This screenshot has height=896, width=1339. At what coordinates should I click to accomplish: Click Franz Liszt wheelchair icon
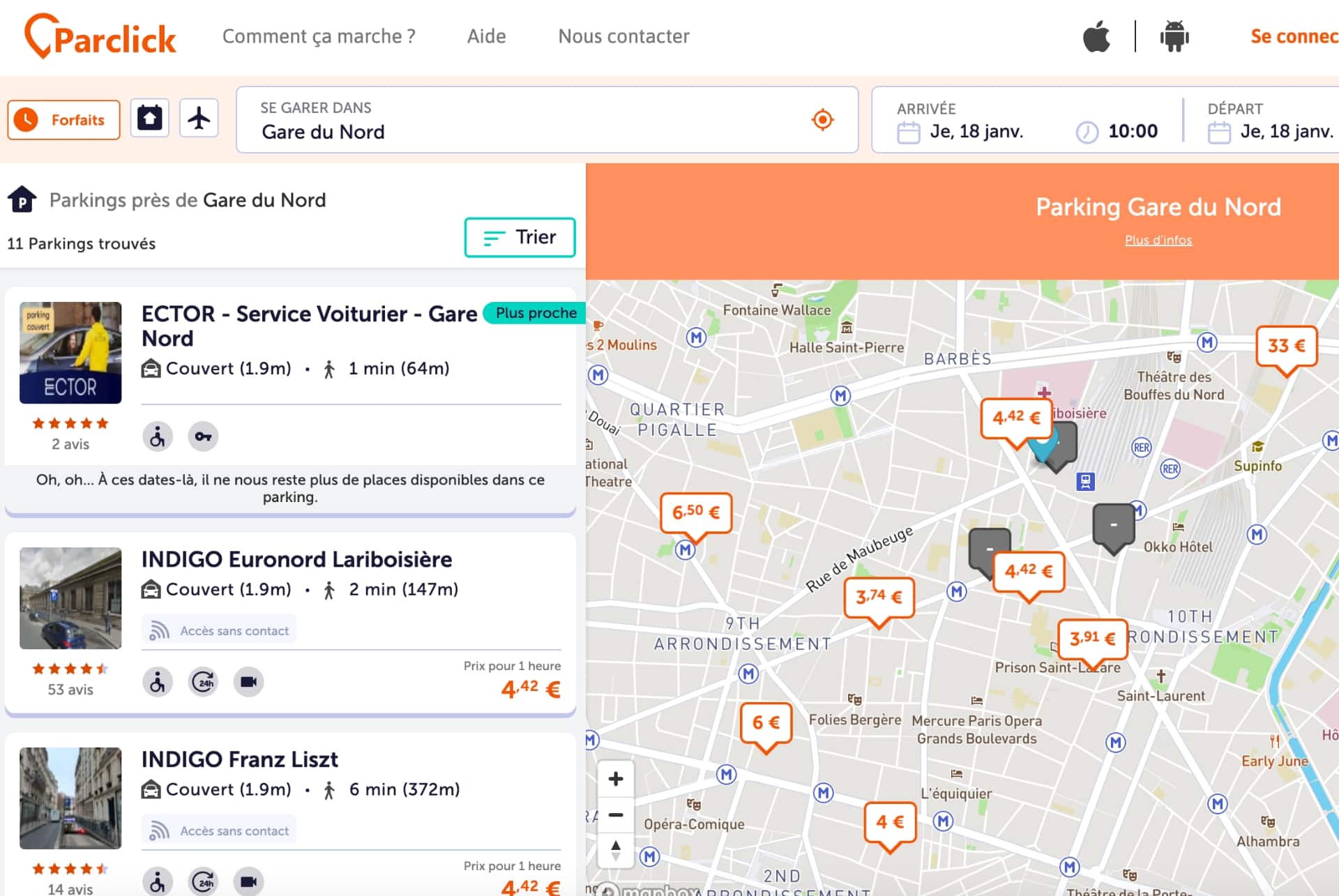pos(158,881)
